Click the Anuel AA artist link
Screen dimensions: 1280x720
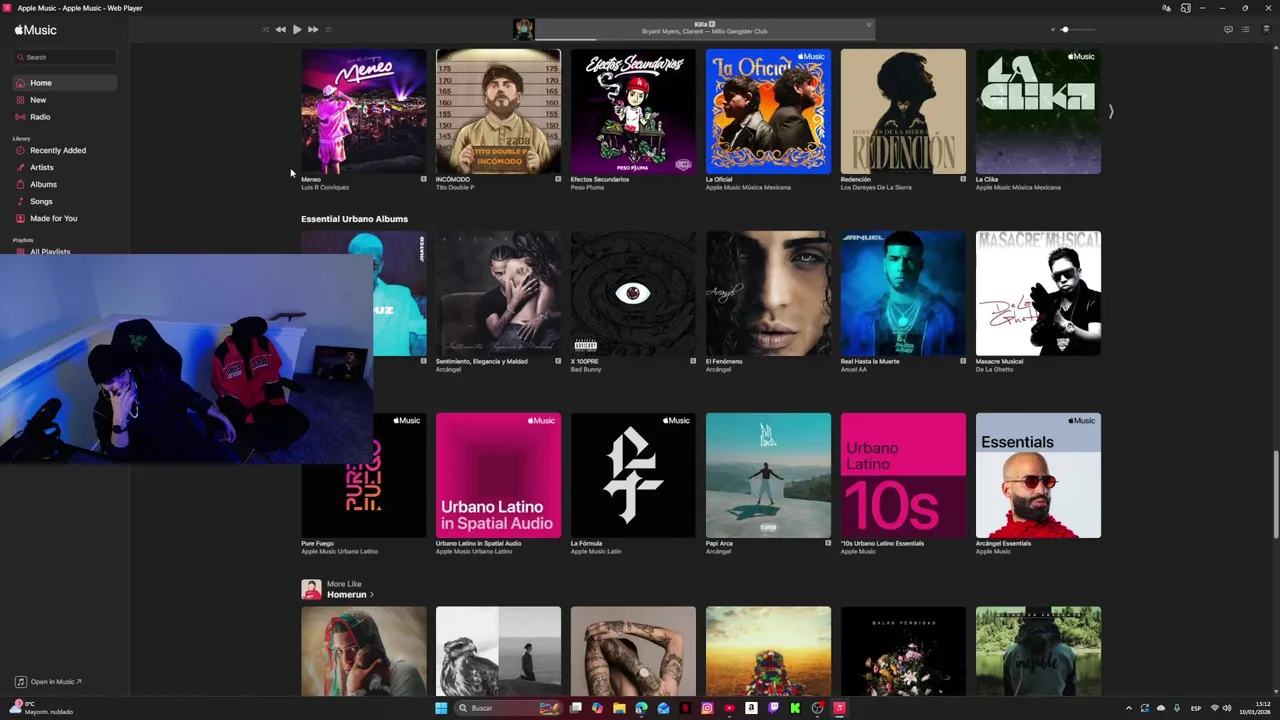[854, 370]
